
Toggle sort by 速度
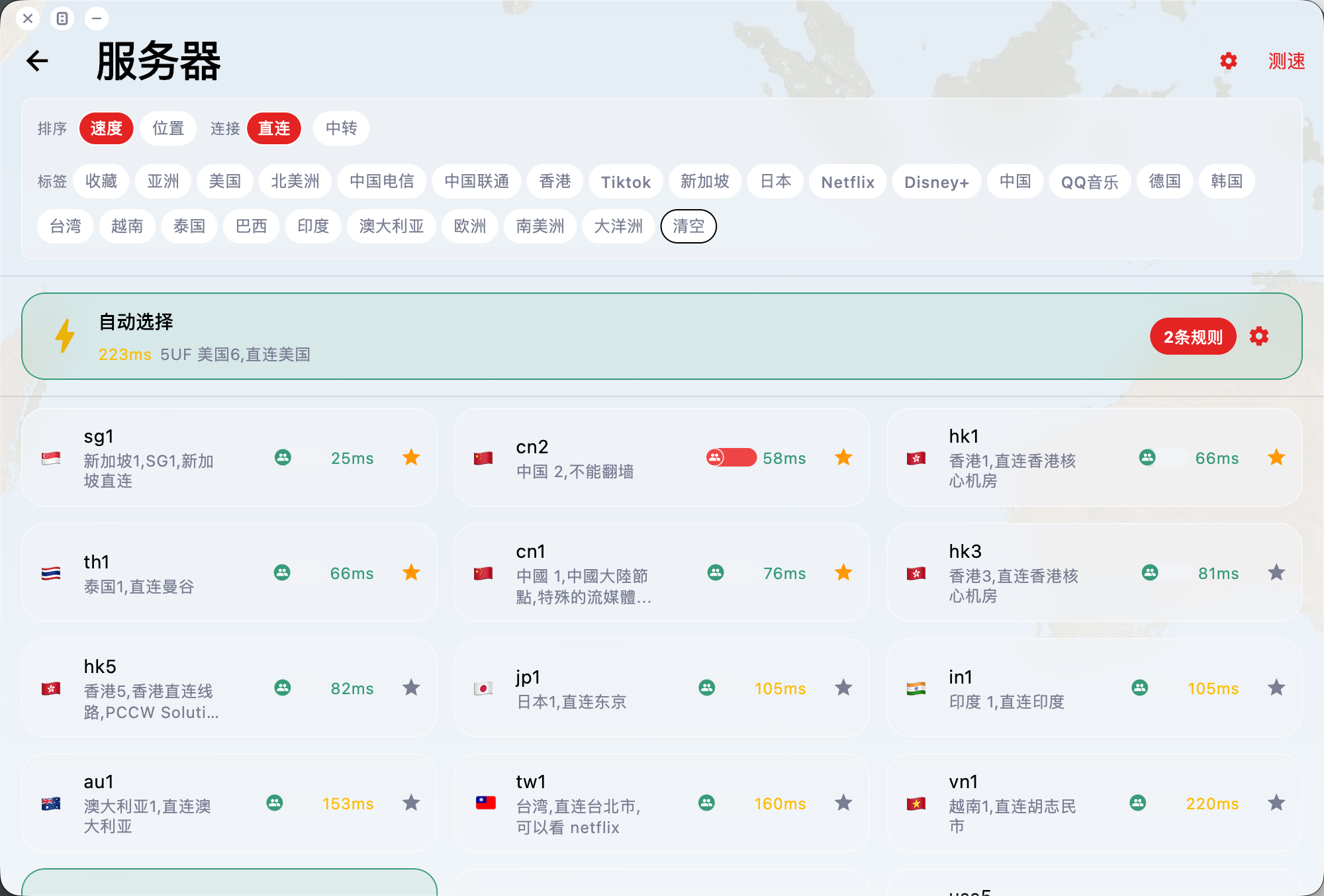[x=106, y=128]
